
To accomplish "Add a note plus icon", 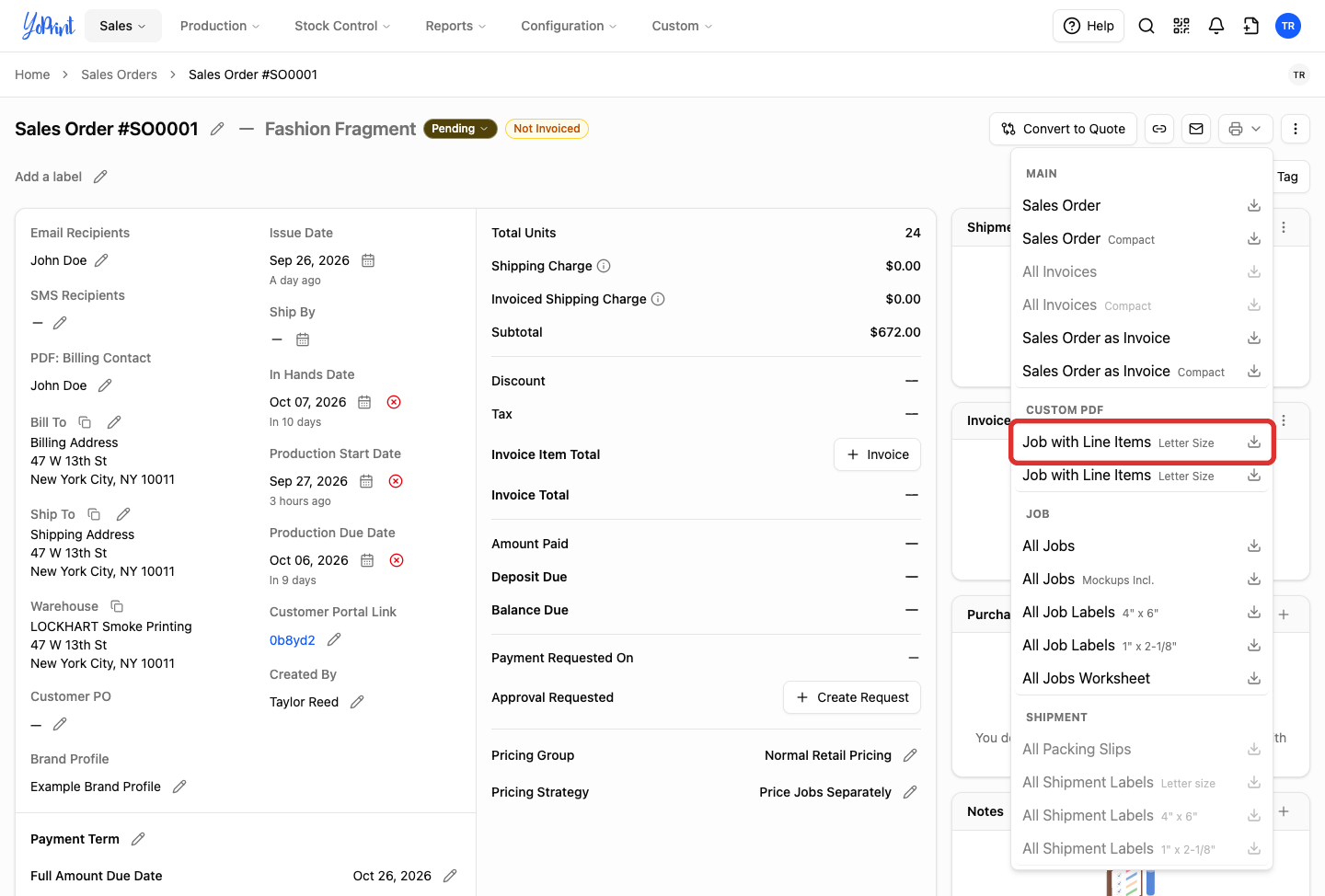I will [x=1284, y=811].
